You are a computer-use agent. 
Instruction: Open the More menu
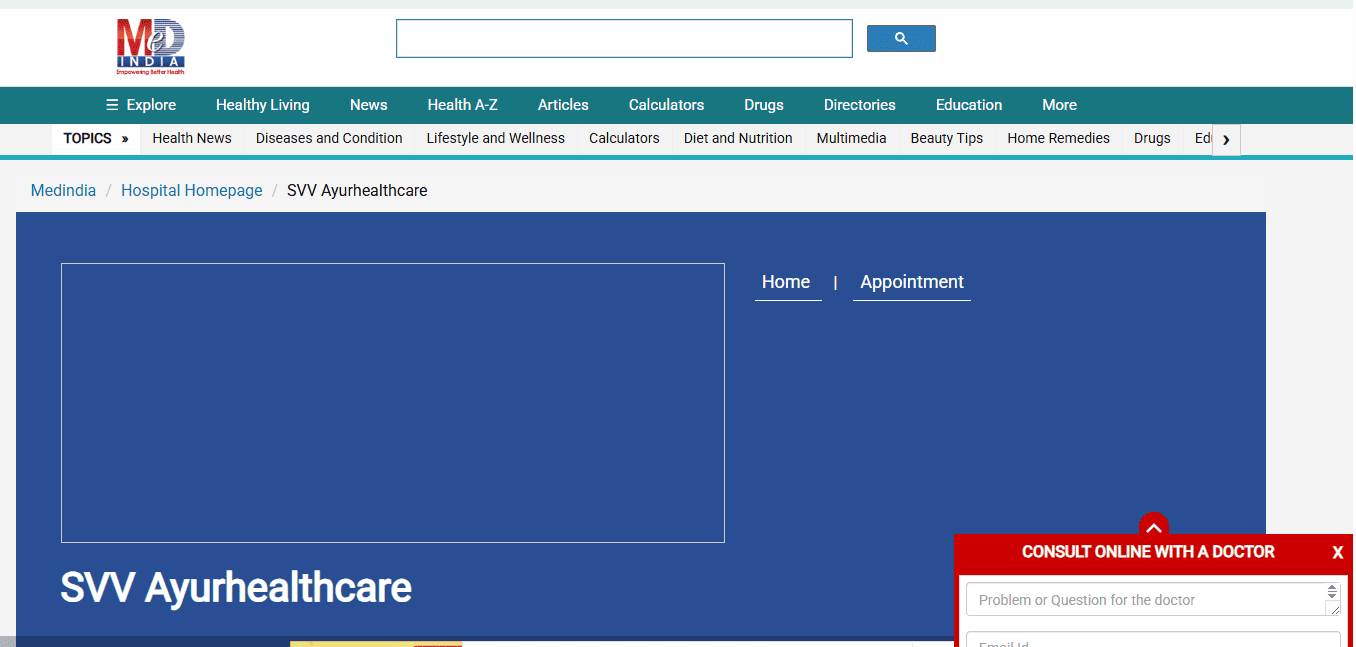[x=1059, y=105]
